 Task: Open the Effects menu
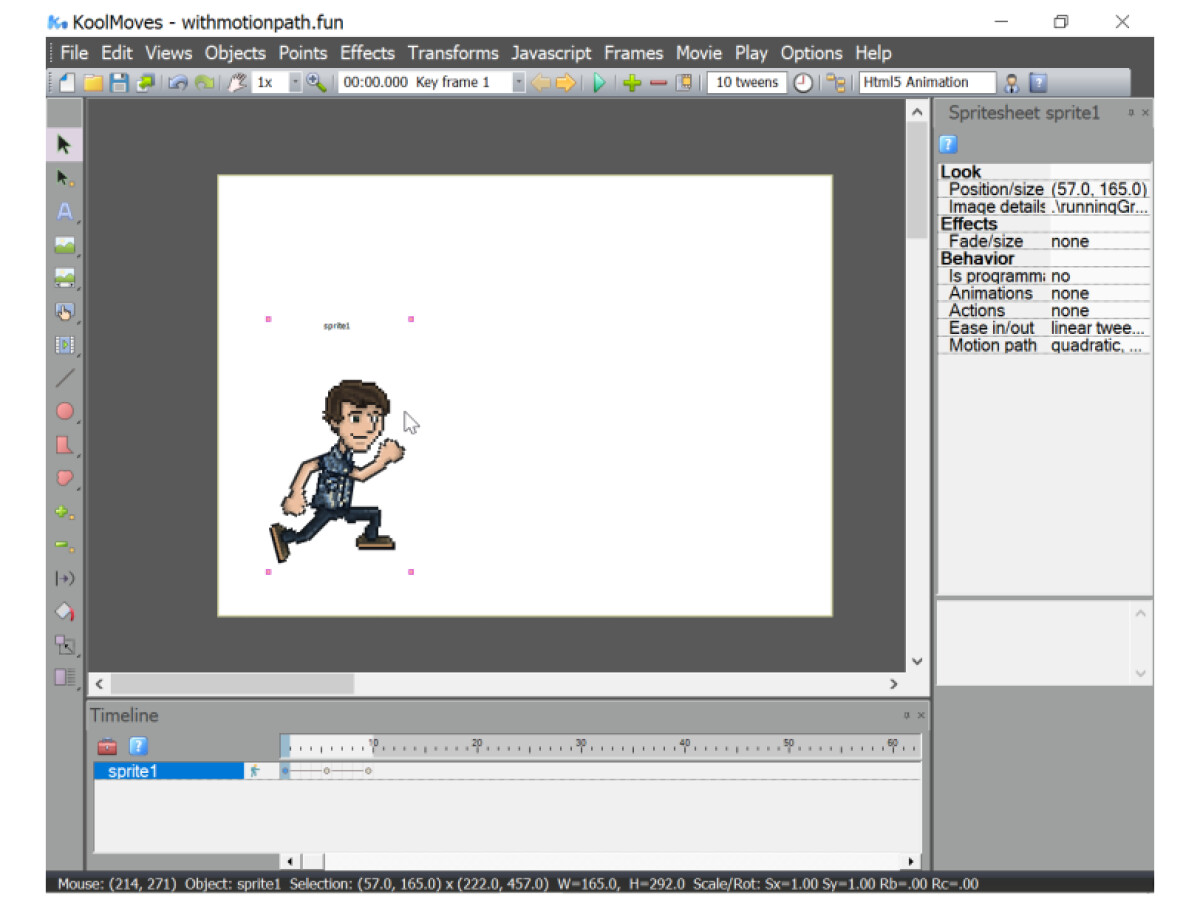click(367, 53)
